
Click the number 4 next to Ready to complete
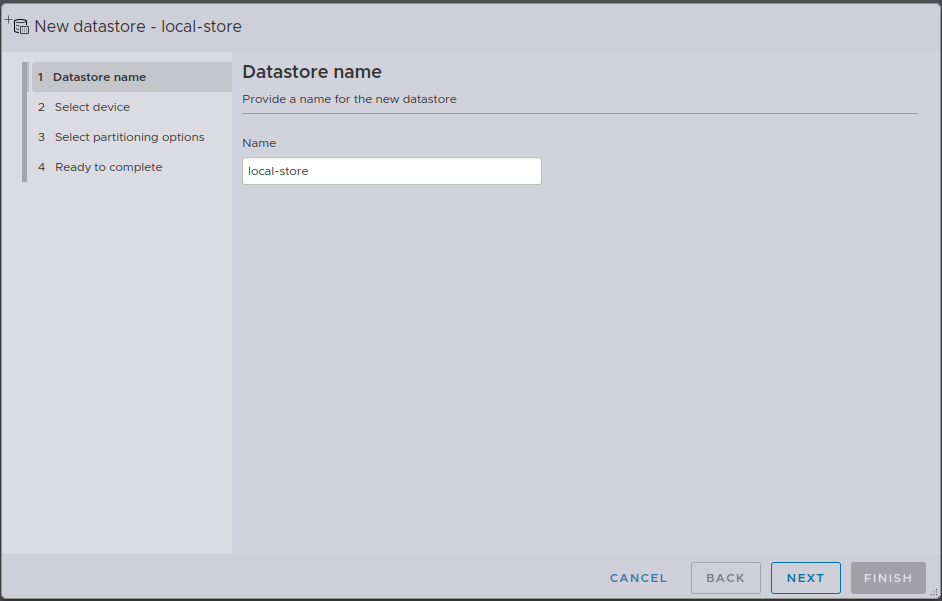tap(41, 166)
